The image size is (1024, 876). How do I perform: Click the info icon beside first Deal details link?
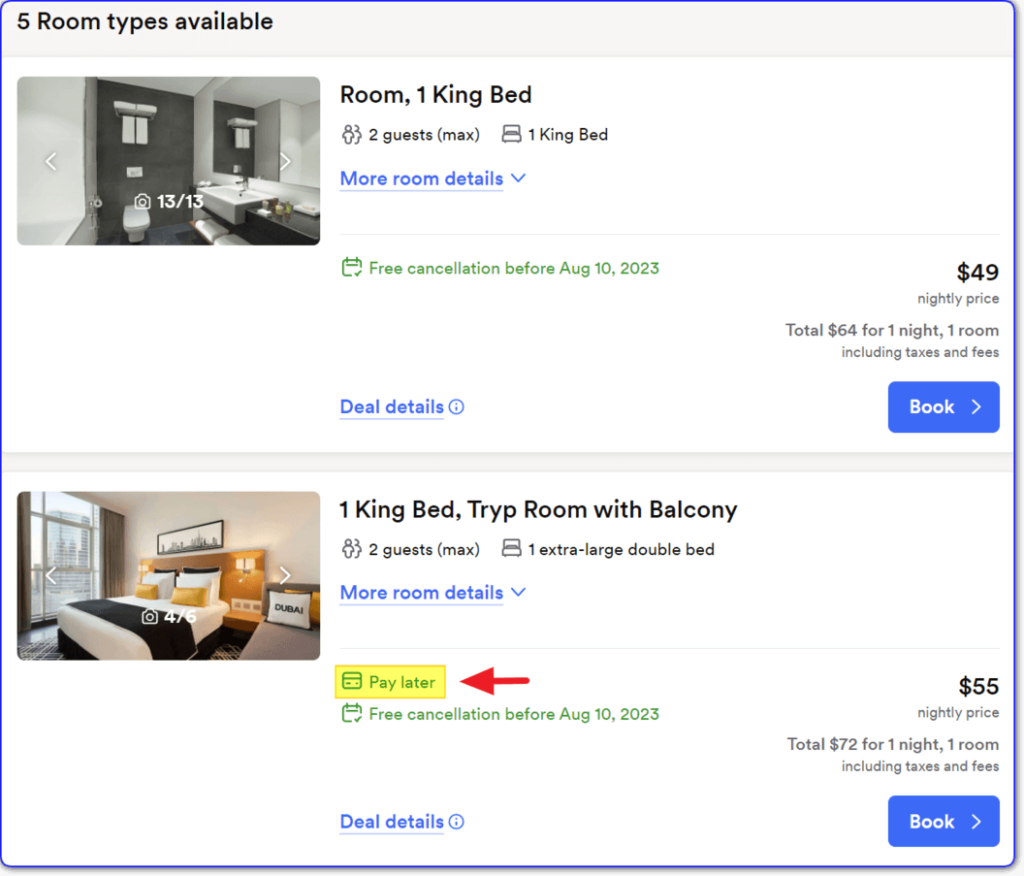tap(457, 407)
